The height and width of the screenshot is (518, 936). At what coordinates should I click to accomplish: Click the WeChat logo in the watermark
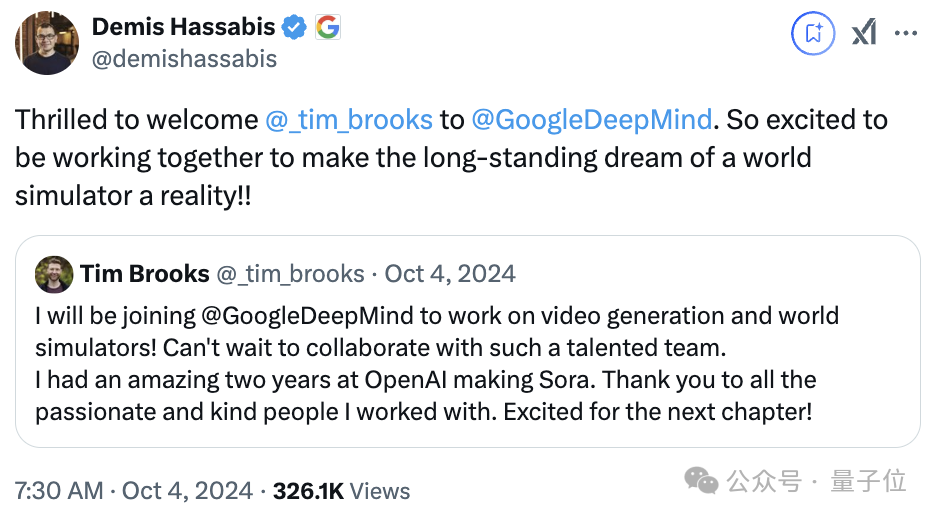tap(702, 482)
